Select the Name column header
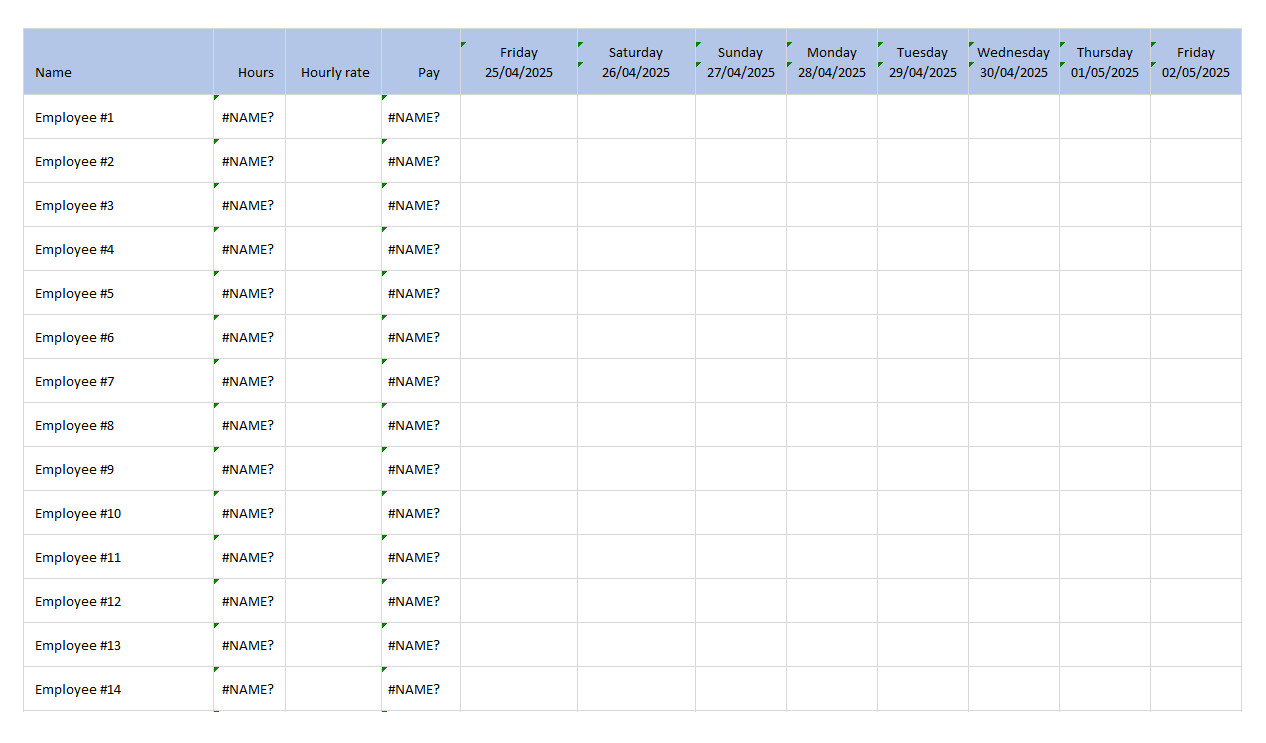The height and width of the screenshot is (743, 1266). [118, 62]
